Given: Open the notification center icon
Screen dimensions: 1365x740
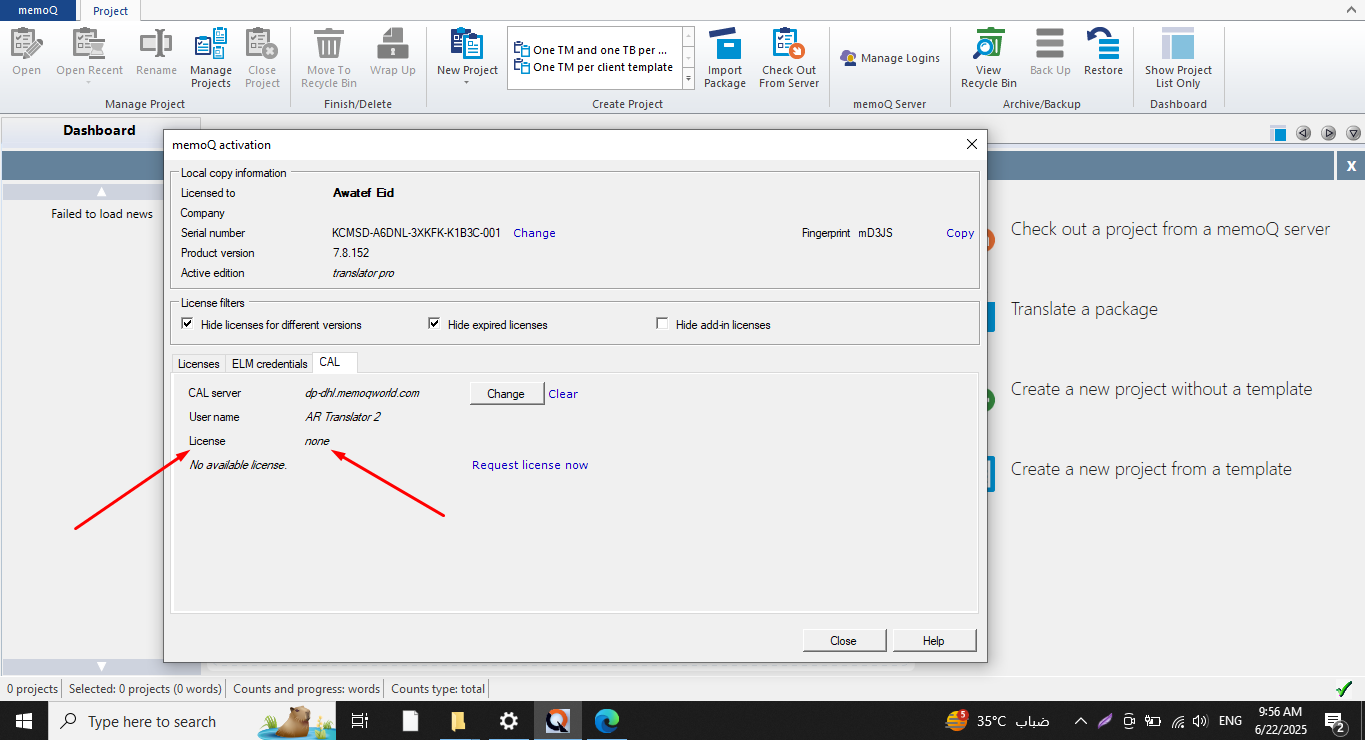Looking at the screenshot, I should coord(1334,721).
